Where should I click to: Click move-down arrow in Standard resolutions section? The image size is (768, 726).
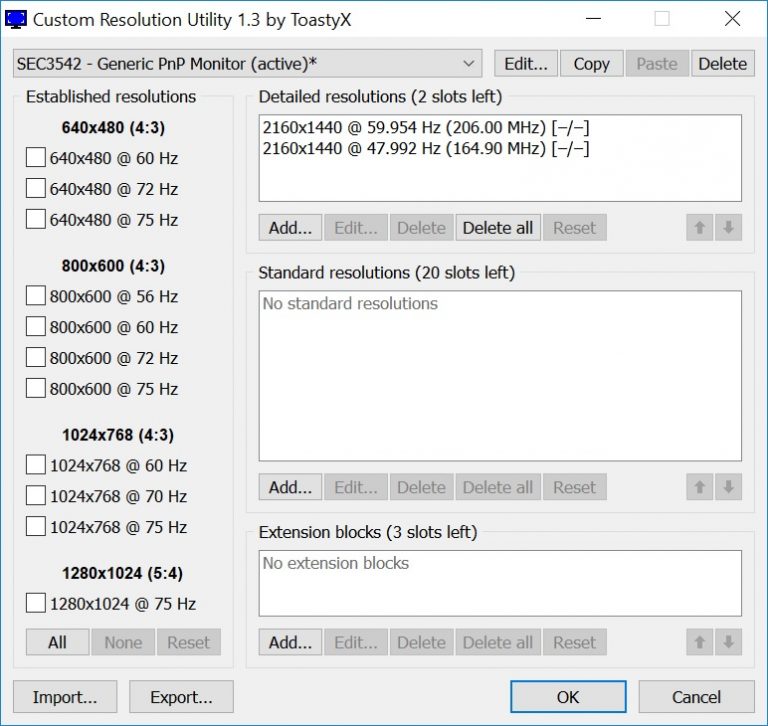click(x=728, y=487)
